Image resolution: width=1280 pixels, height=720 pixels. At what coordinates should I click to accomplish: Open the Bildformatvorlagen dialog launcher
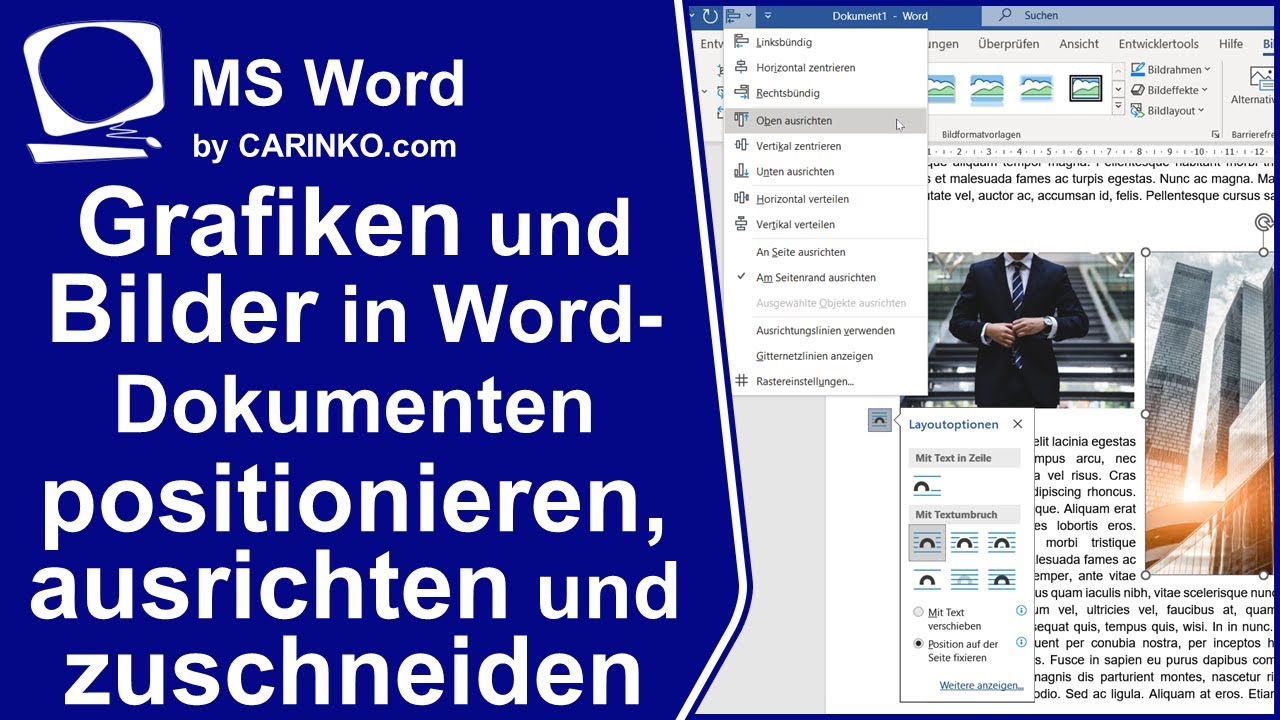tap(1216, 133)
